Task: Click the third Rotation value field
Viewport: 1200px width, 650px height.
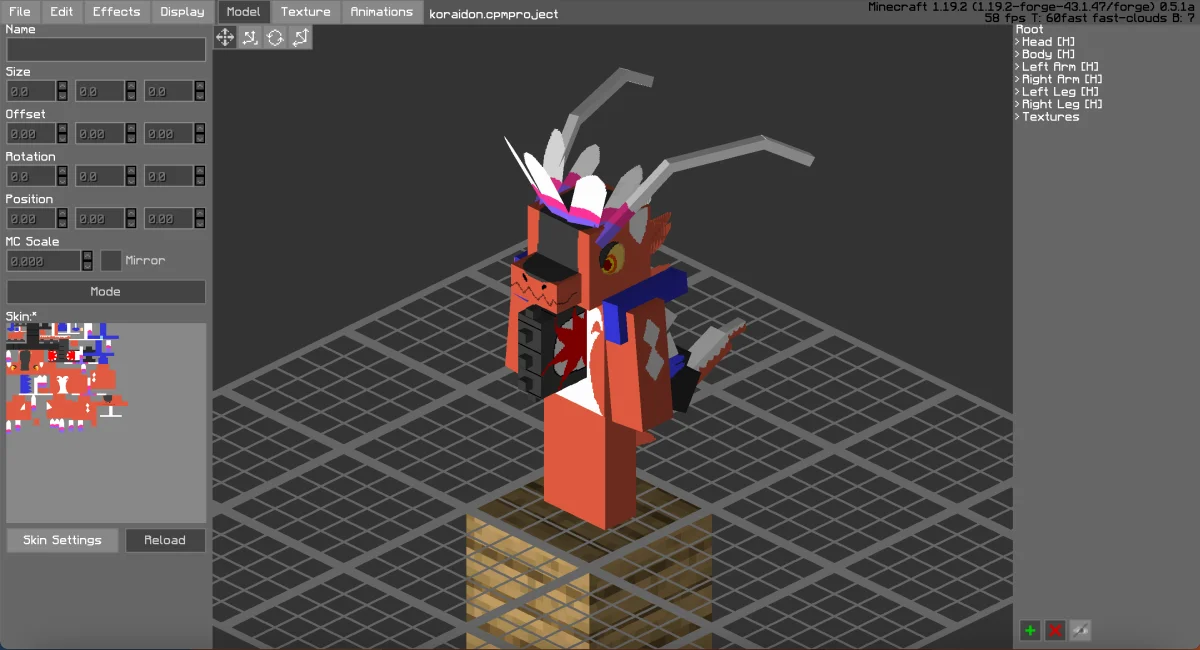Action: [169, 176]
